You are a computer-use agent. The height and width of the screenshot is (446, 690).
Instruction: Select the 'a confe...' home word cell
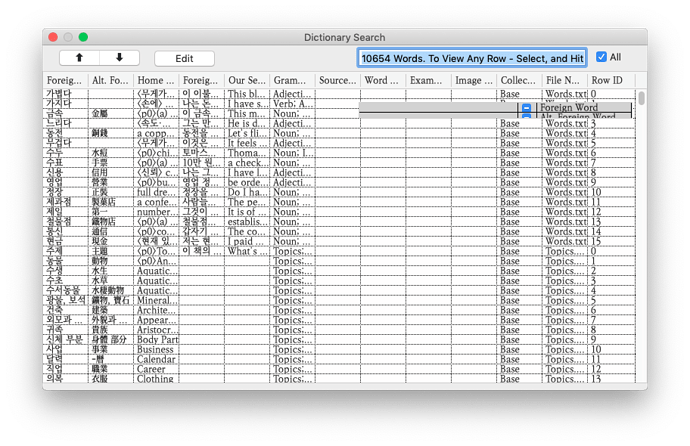pos(156,202)
